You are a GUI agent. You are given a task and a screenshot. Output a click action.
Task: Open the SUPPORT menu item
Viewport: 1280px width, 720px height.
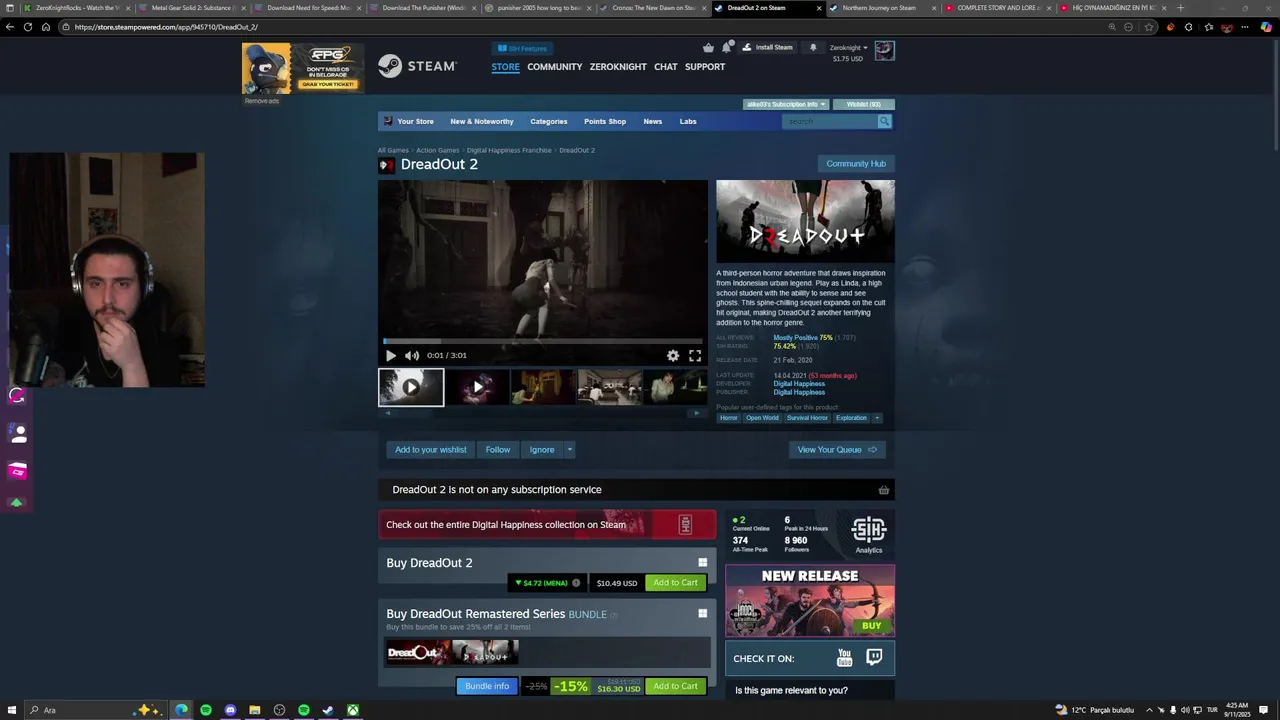click(x=705, y=67)
